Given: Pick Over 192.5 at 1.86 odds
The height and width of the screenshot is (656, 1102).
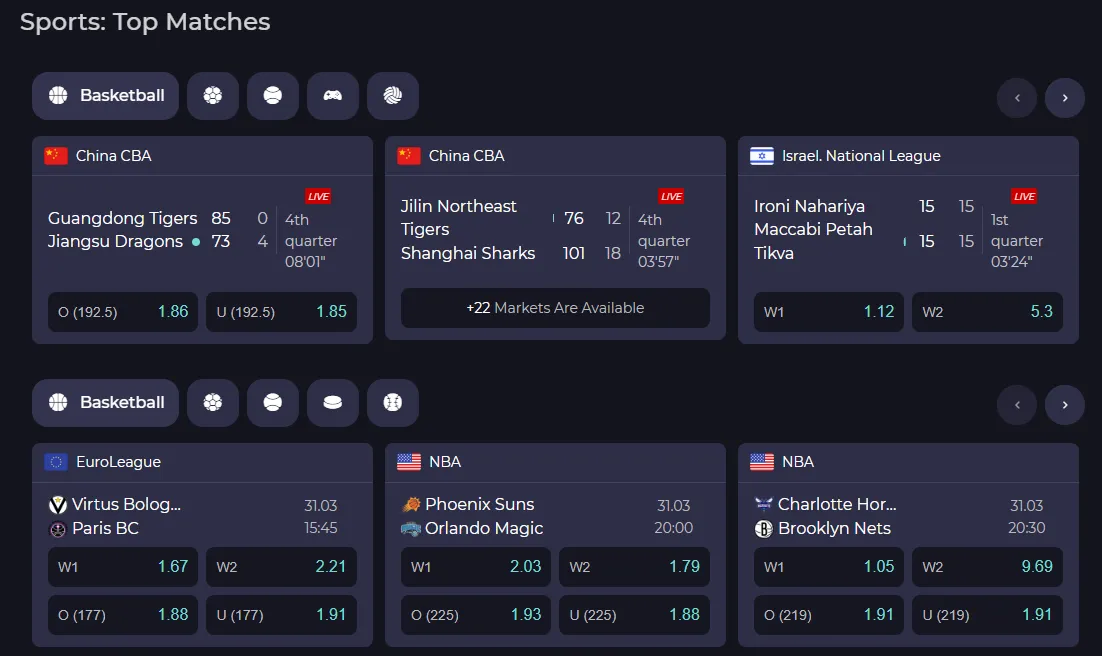Looking at the screenshot, I should pyautogui.click(x=122, y=311).
